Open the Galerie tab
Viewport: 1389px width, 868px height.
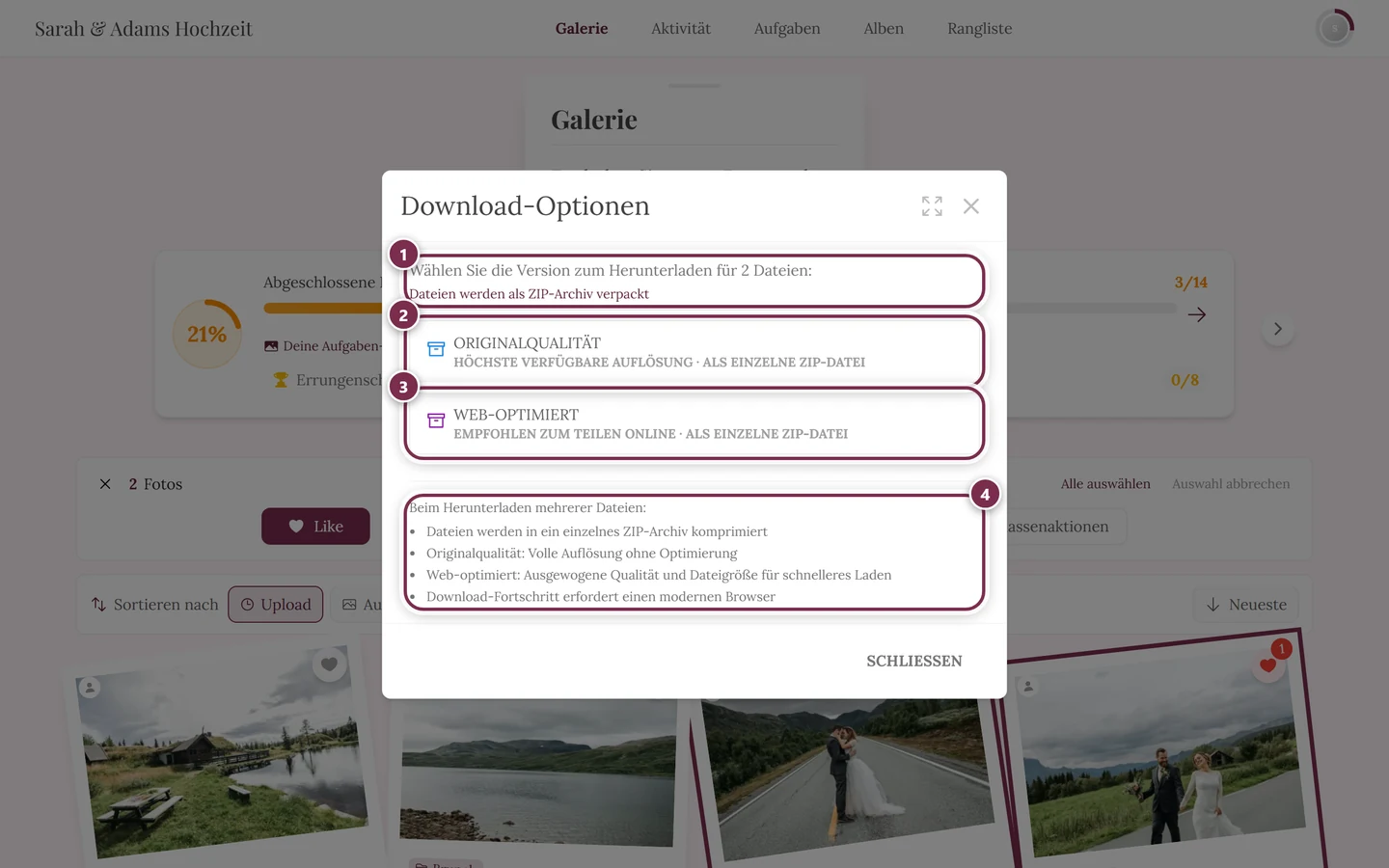click(582, 29)
